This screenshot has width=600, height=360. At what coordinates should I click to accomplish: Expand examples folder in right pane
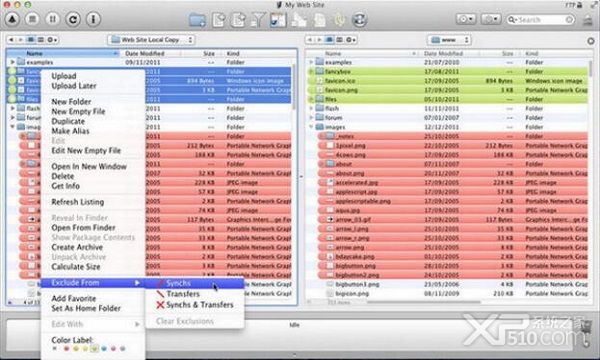coord(311,62)
